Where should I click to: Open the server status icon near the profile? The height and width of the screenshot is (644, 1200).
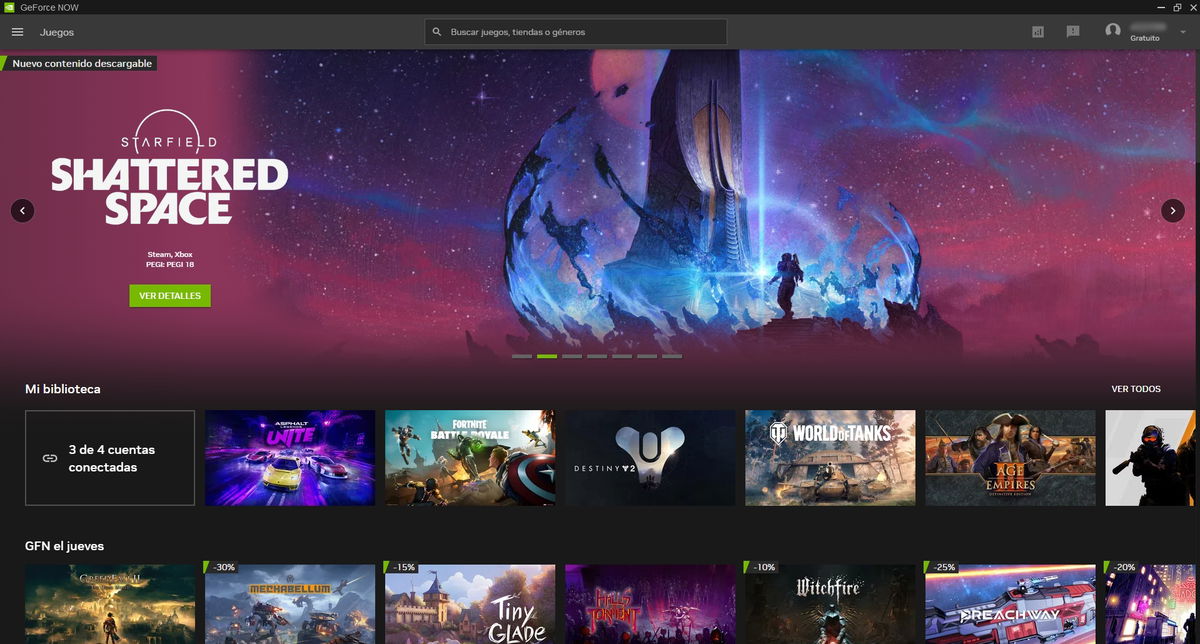1038,31
